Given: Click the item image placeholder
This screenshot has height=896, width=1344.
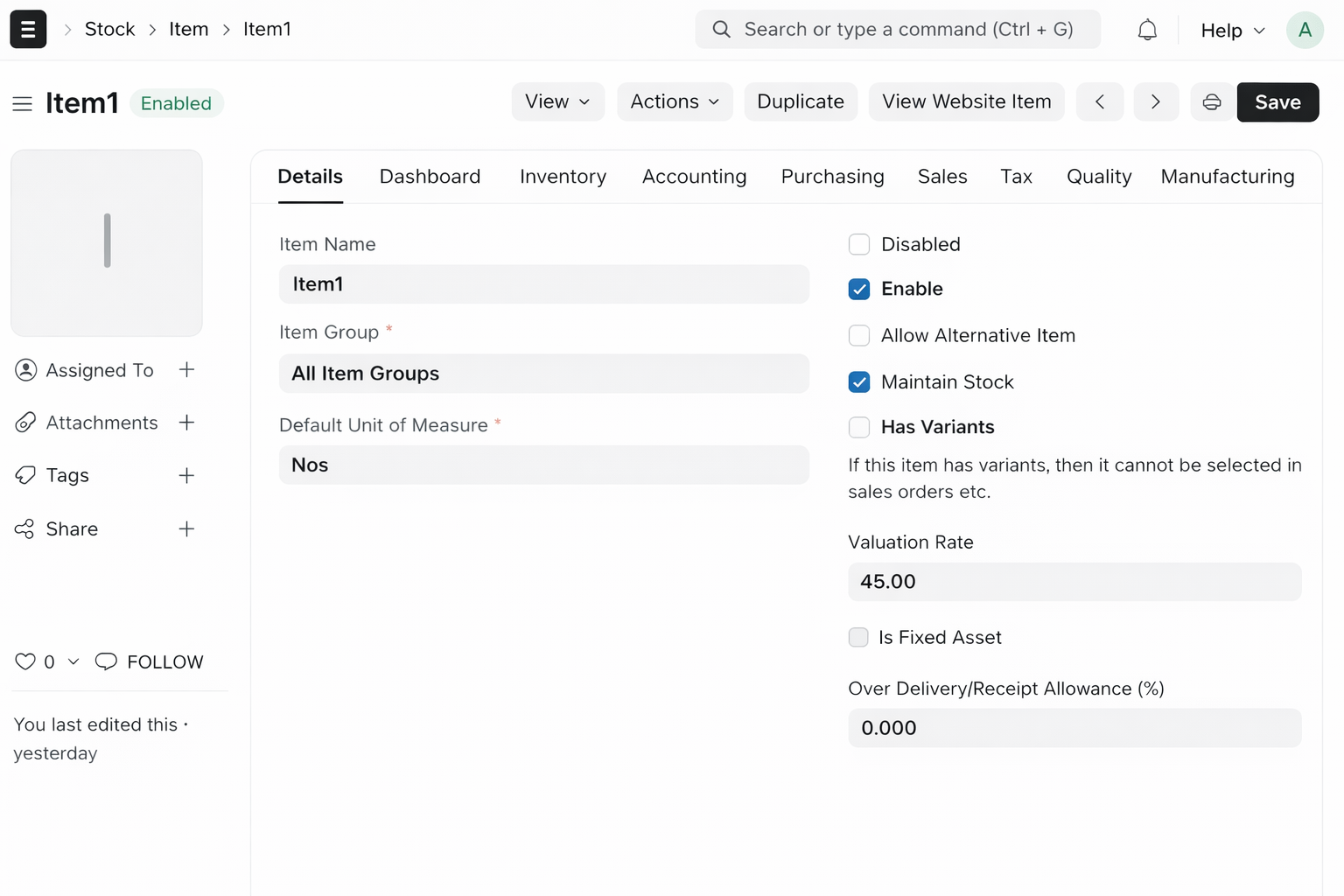Looking at the screenshot, I should click(107, 243).
